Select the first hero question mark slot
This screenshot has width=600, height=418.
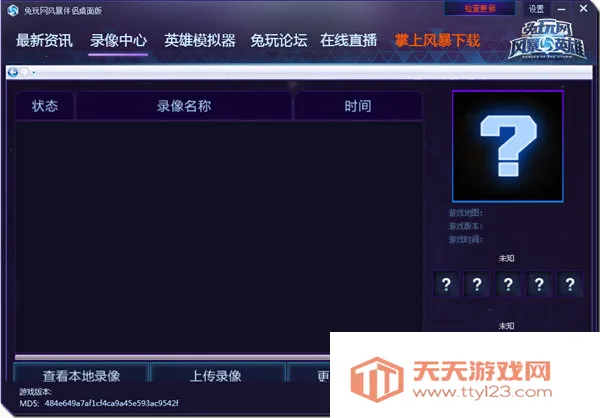(446, 284)
